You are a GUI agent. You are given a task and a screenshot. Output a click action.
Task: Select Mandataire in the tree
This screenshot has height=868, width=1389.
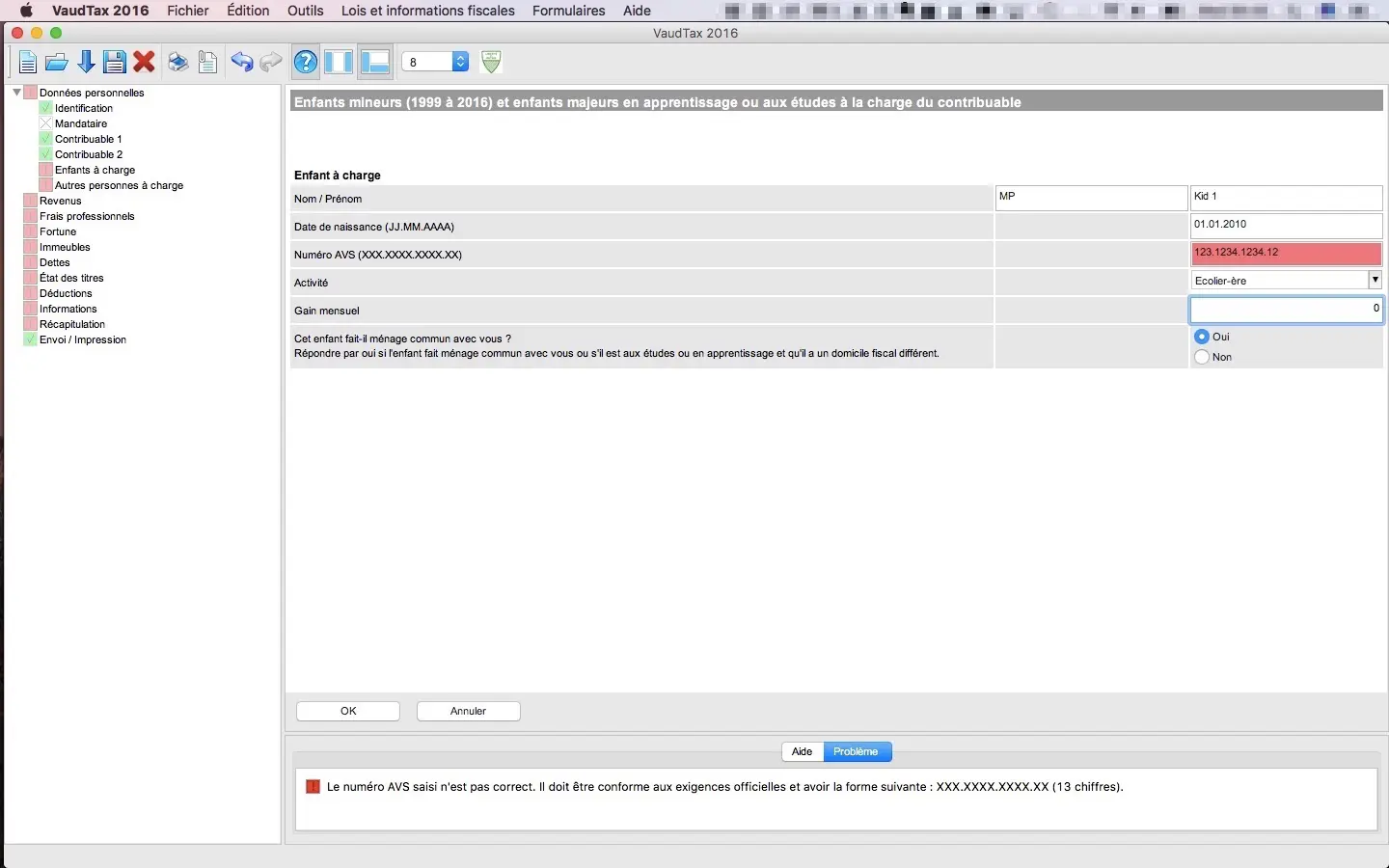point(81,123)
